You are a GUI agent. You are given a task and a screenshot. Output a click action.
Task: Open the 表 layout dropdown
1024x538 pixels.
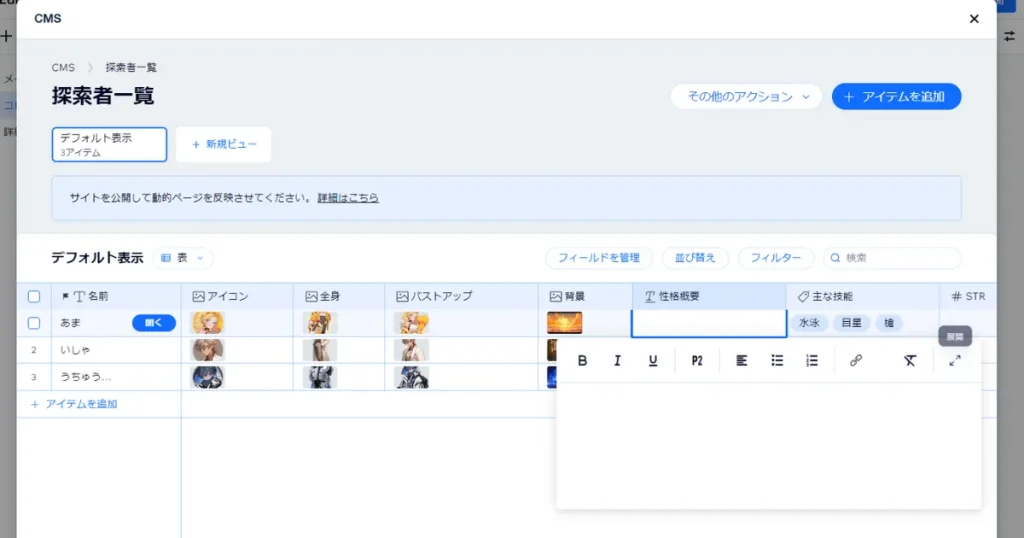pos(183,258)
